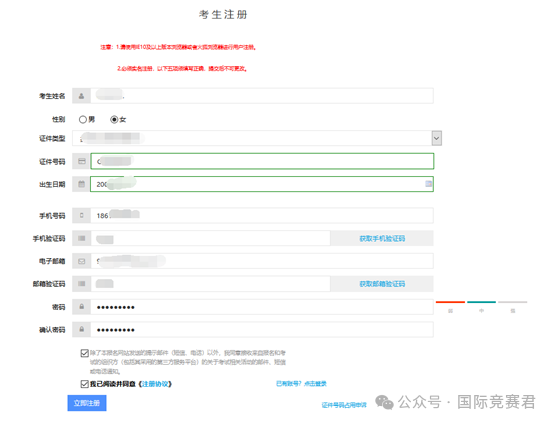Screen dimensions: 554x424
Task: Select the 男 gender radio button
Action: point(83,119)
